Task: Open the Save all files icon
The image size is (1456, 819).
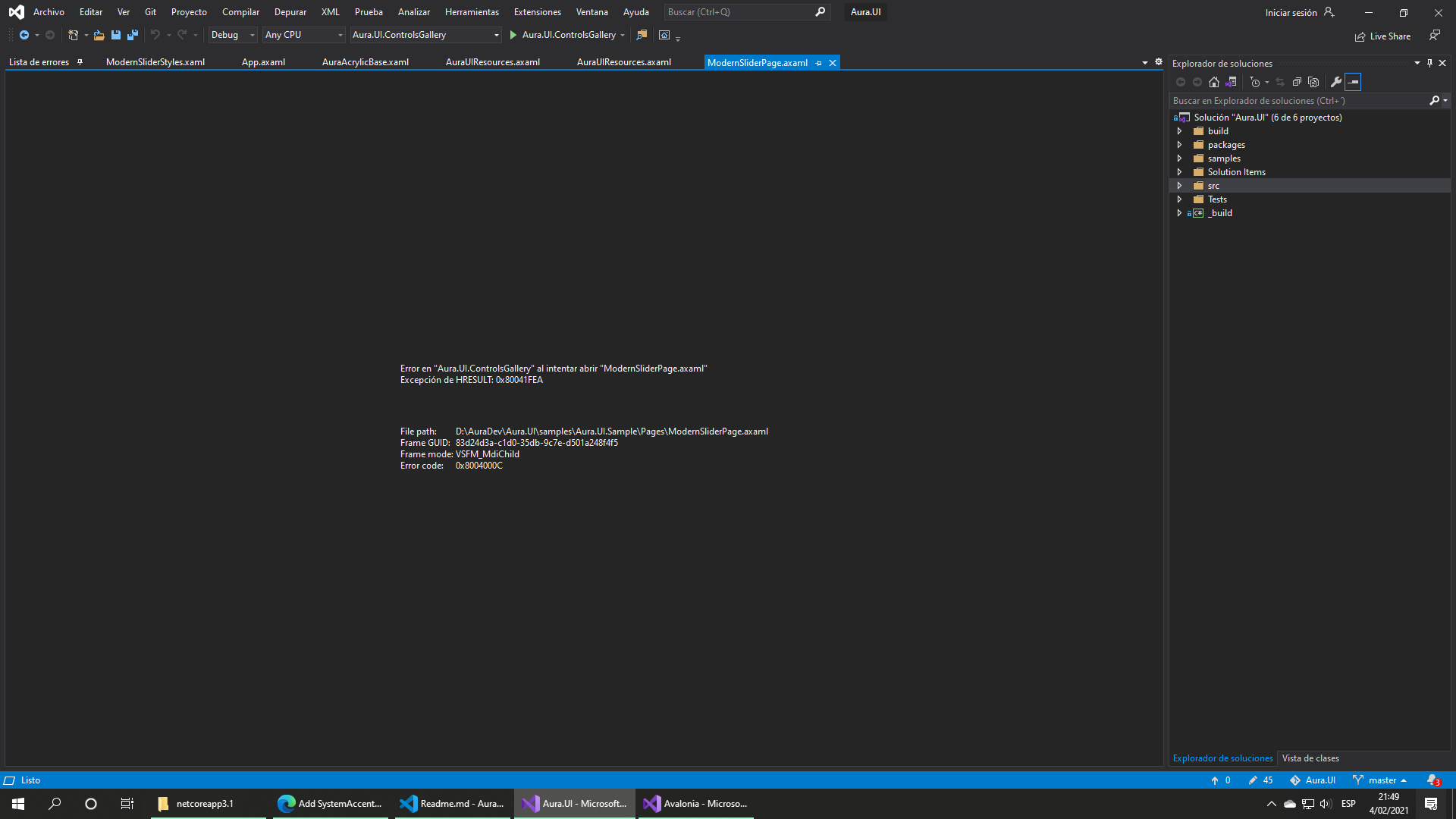Action: pyautogui.click(x=132, y=35)
